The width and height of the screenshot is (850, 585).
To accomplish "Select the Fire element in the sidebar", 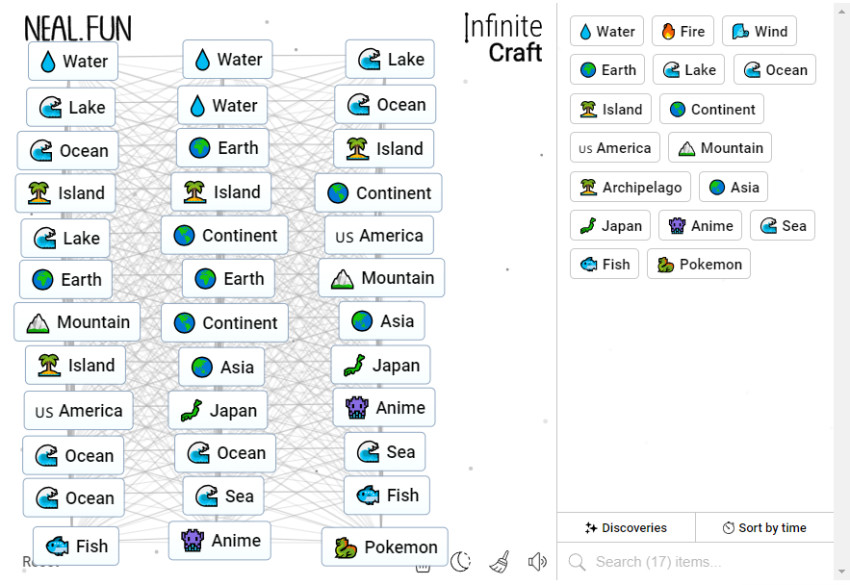I will [x=682, y=31].
